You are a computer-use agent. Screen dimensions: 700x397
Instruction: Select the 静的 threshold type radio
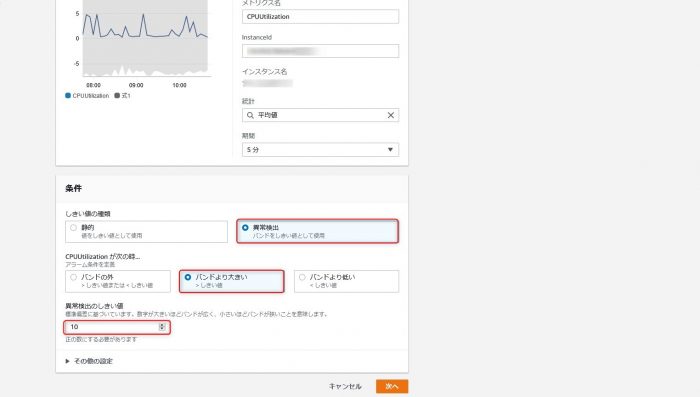tap(74, 228)
